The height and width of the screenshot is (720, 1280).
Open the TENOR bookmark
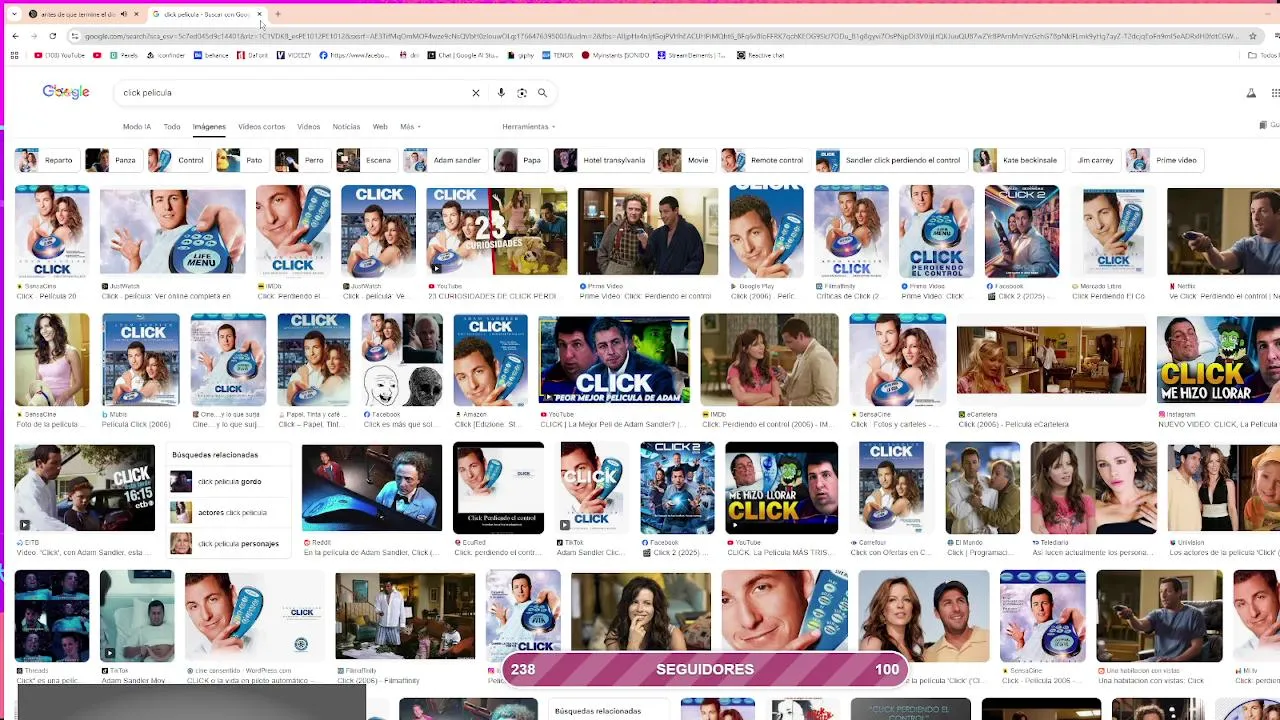tap(556, 55)
